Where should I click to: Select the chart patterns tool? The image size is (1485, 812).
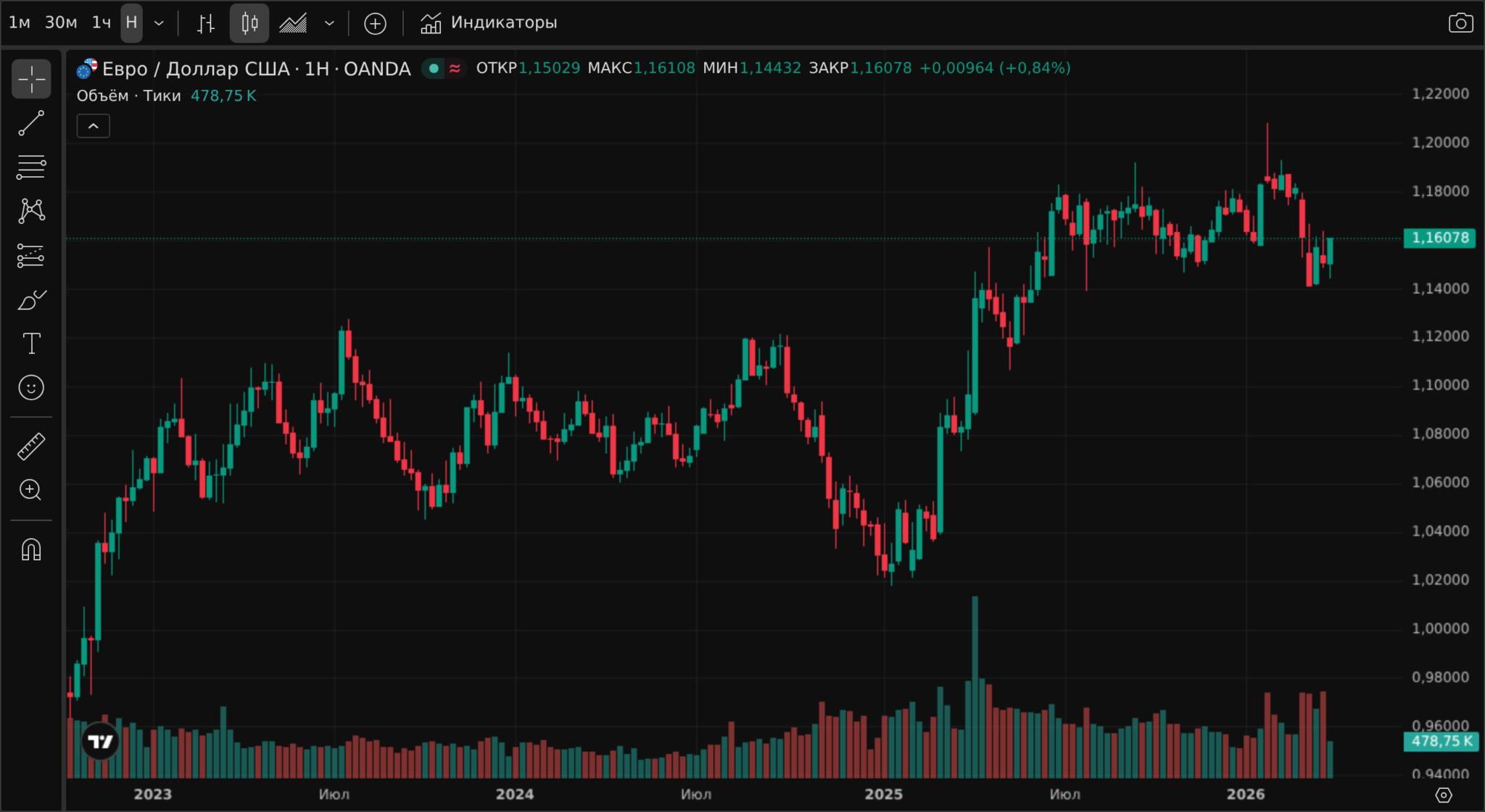[x=31, y=211]
